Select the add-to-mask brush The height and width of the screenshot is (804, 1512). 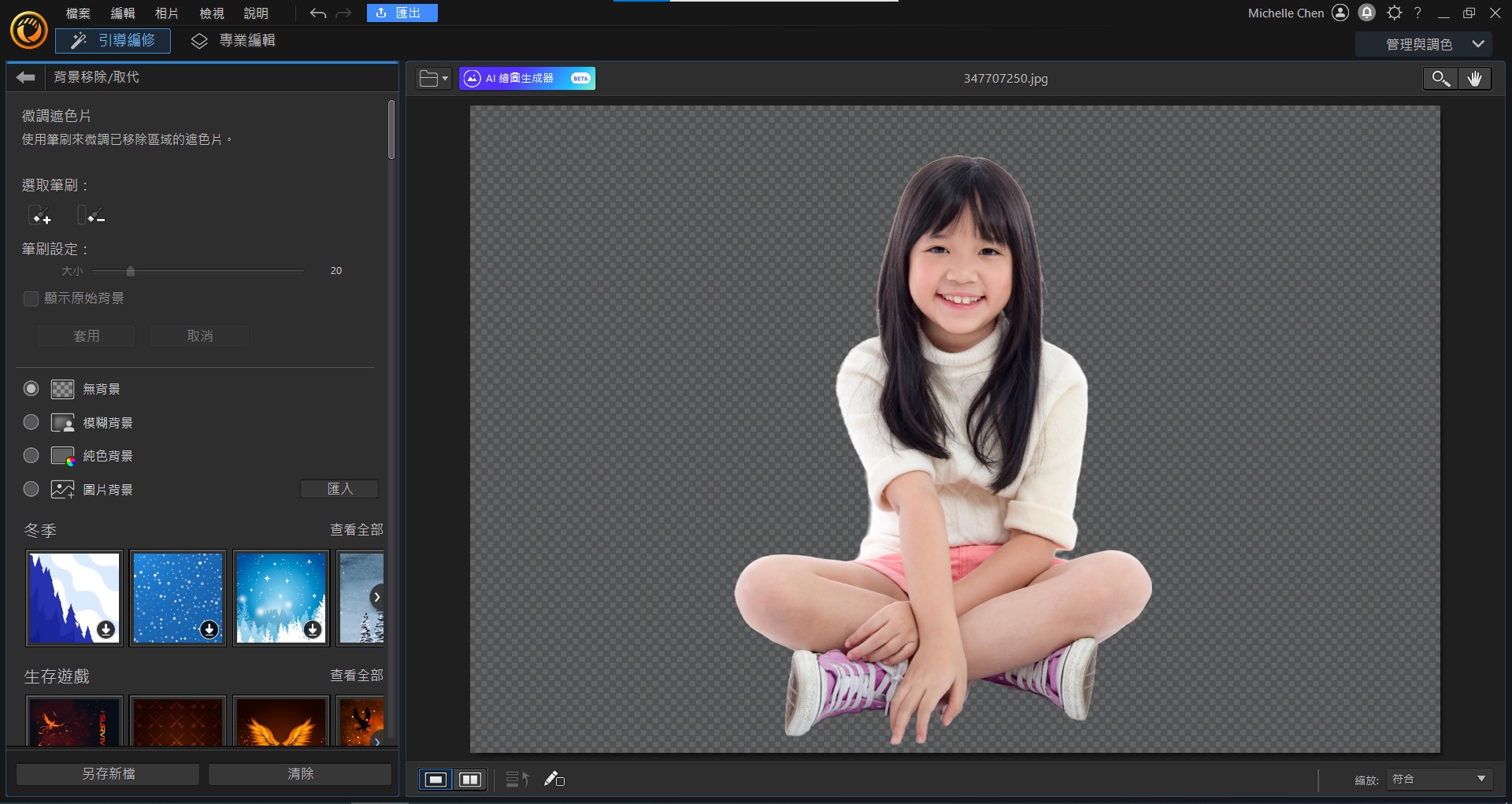click(x=40, y=215)
